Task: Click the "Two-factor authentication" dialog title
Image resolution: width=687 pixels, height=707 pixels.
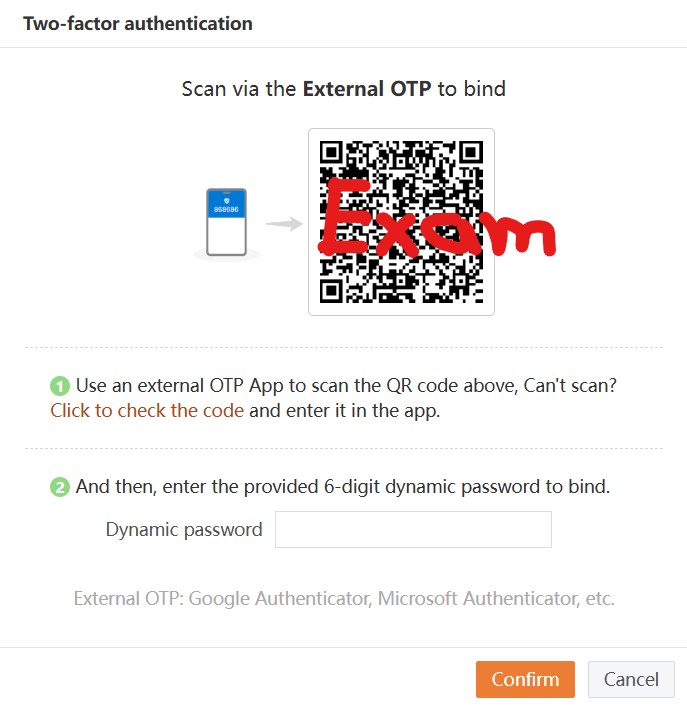Action: pyautogui.click(x=138, y=23)
